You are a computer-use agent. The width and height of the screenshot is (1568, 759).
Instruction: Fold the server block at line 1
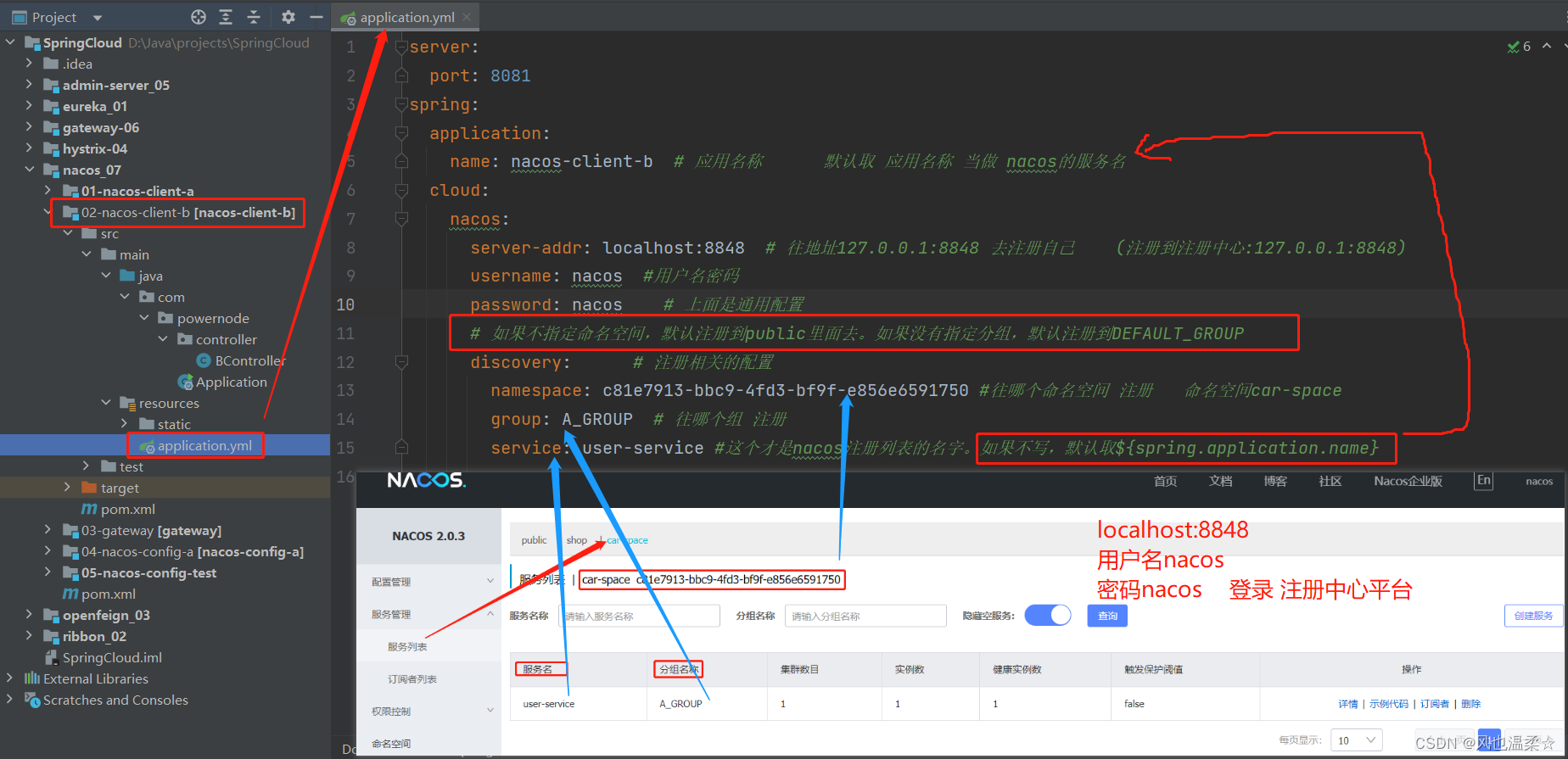(402, 47)
